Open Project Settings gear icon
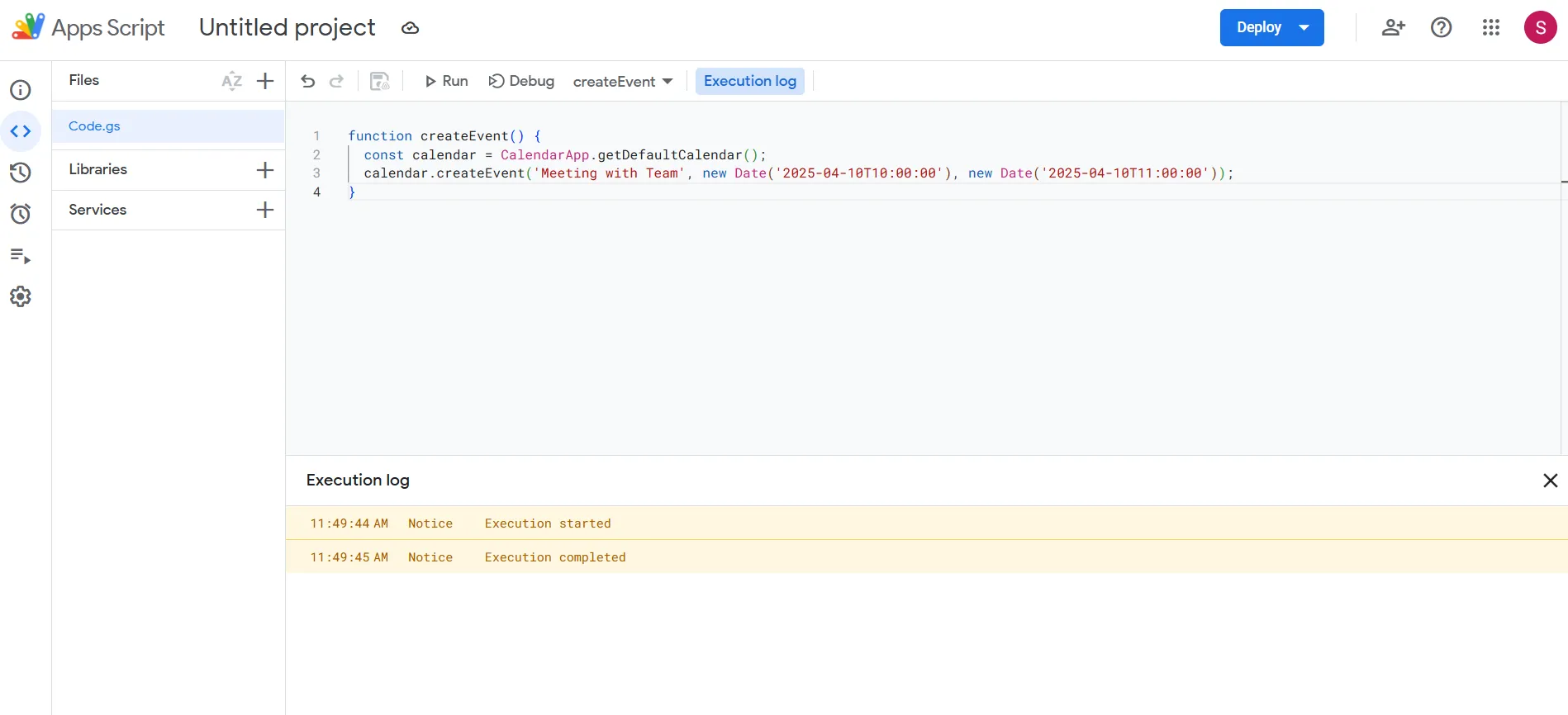Screen dimensions: 1568x715 21,296
